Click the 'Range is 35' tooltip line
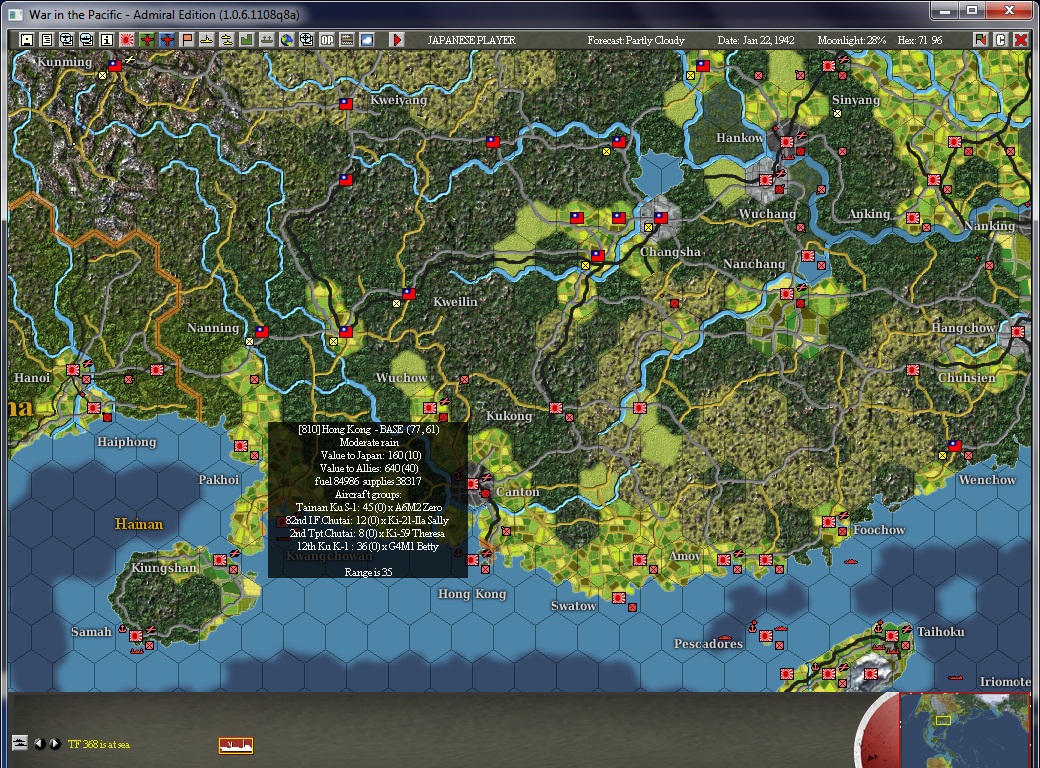Image resolution: width=1040 pixels, height=768 pixels. pyautogui.click(x=368, y=572)
